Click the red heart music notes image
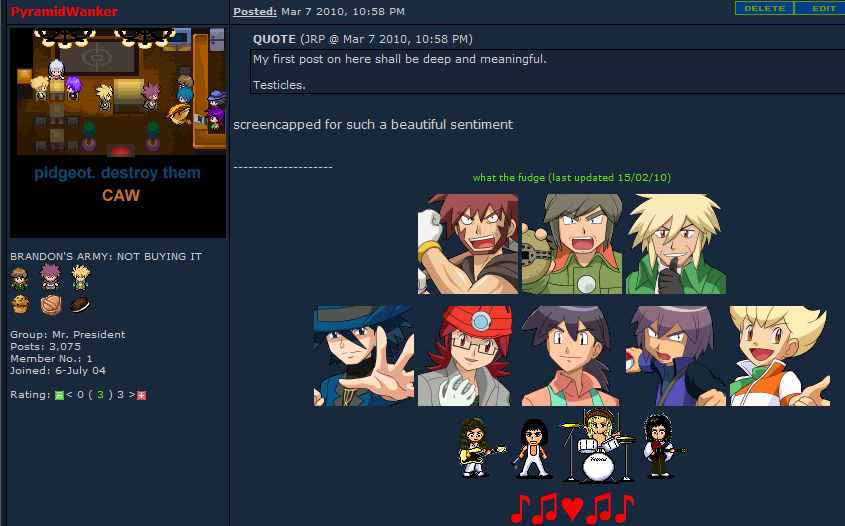The image size is (845, 526). pyautogui.click(x=572, y=509)
